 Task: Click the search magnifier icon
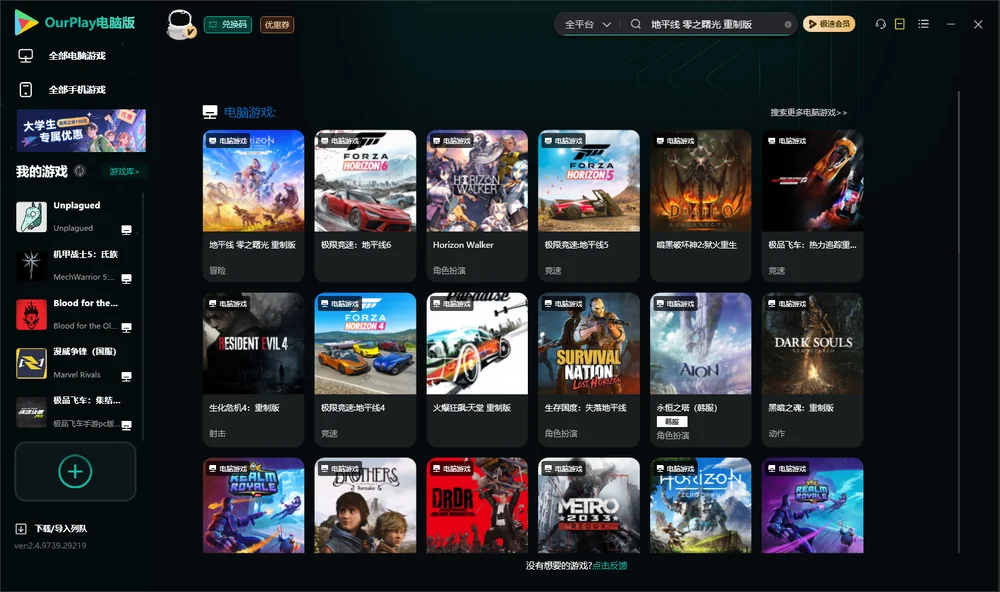pyautogui.click(x=636, y=24)
